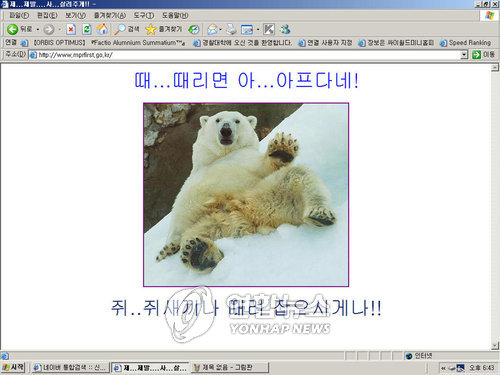500x375 pixels.
Task: Open the 파일(F) menu
Action: [x=19, y=15]
